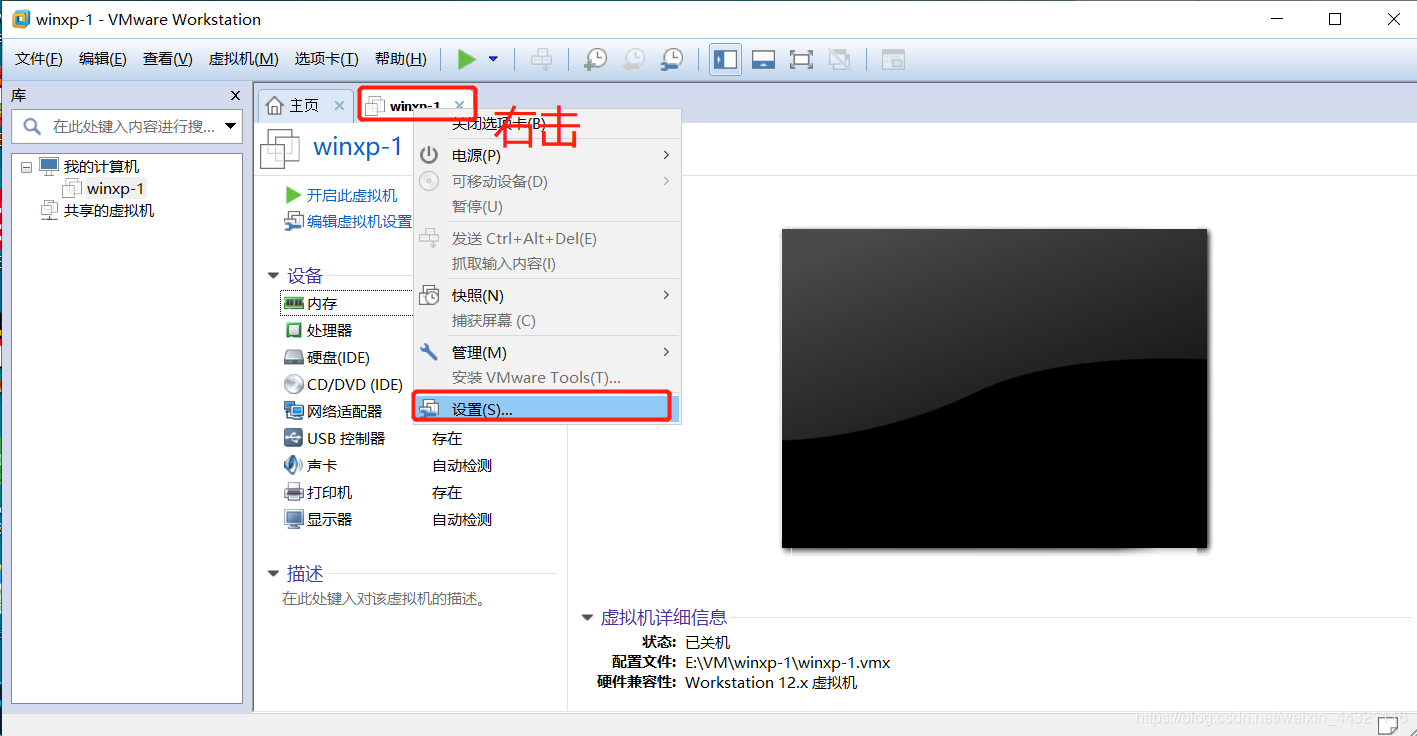
Task: Open the snapshot manager toolbar icon
Action: click(673, 59)
